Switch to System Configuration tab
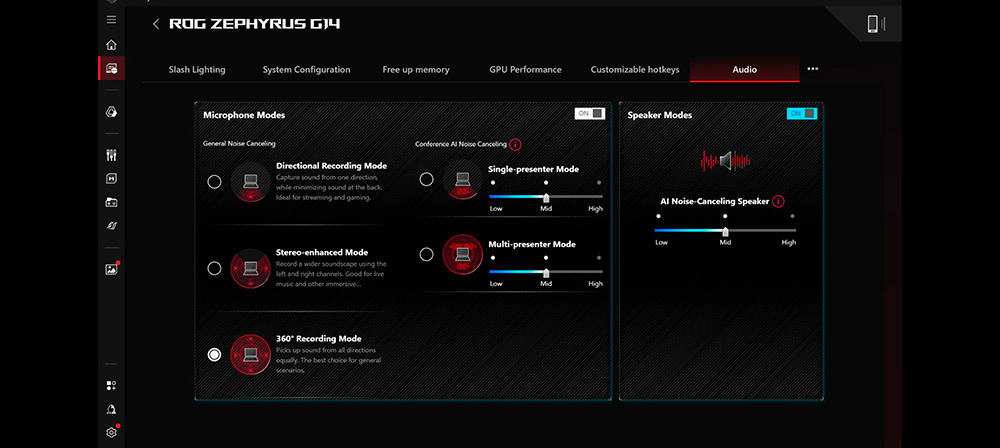The image size is (1000, 448). (x=306, y=70)
